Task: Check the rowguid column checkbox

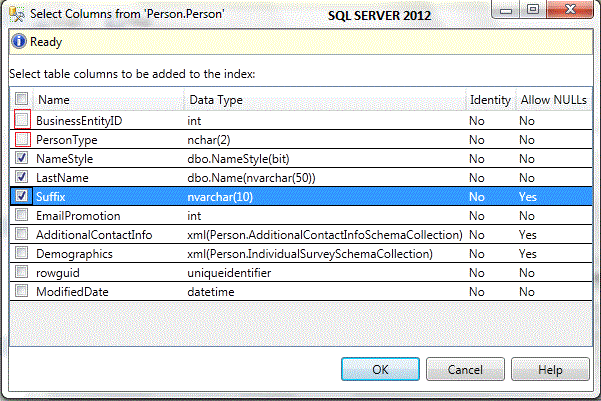Action: coord(21,272)
